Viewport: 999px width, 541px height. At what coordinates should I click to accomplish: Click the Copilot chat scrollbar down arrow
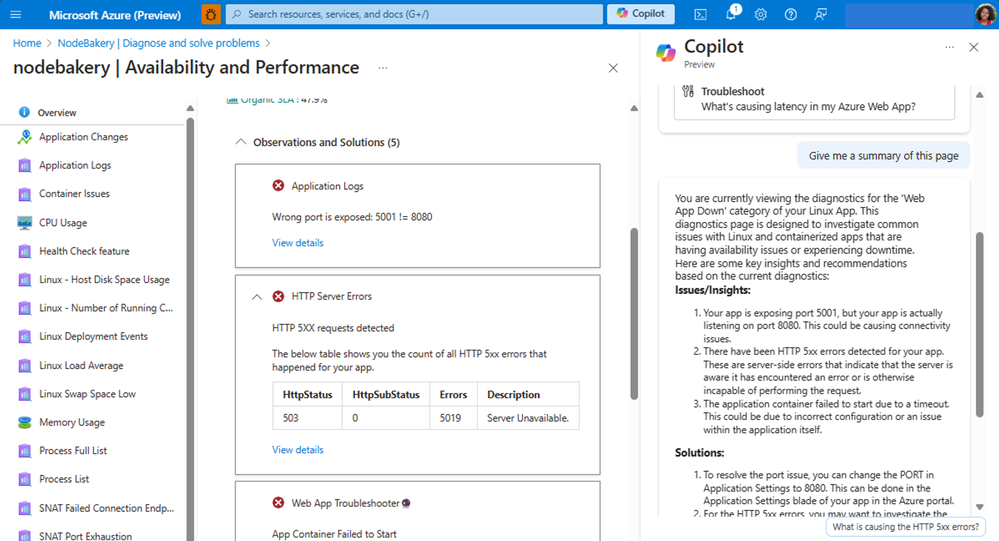980,507
